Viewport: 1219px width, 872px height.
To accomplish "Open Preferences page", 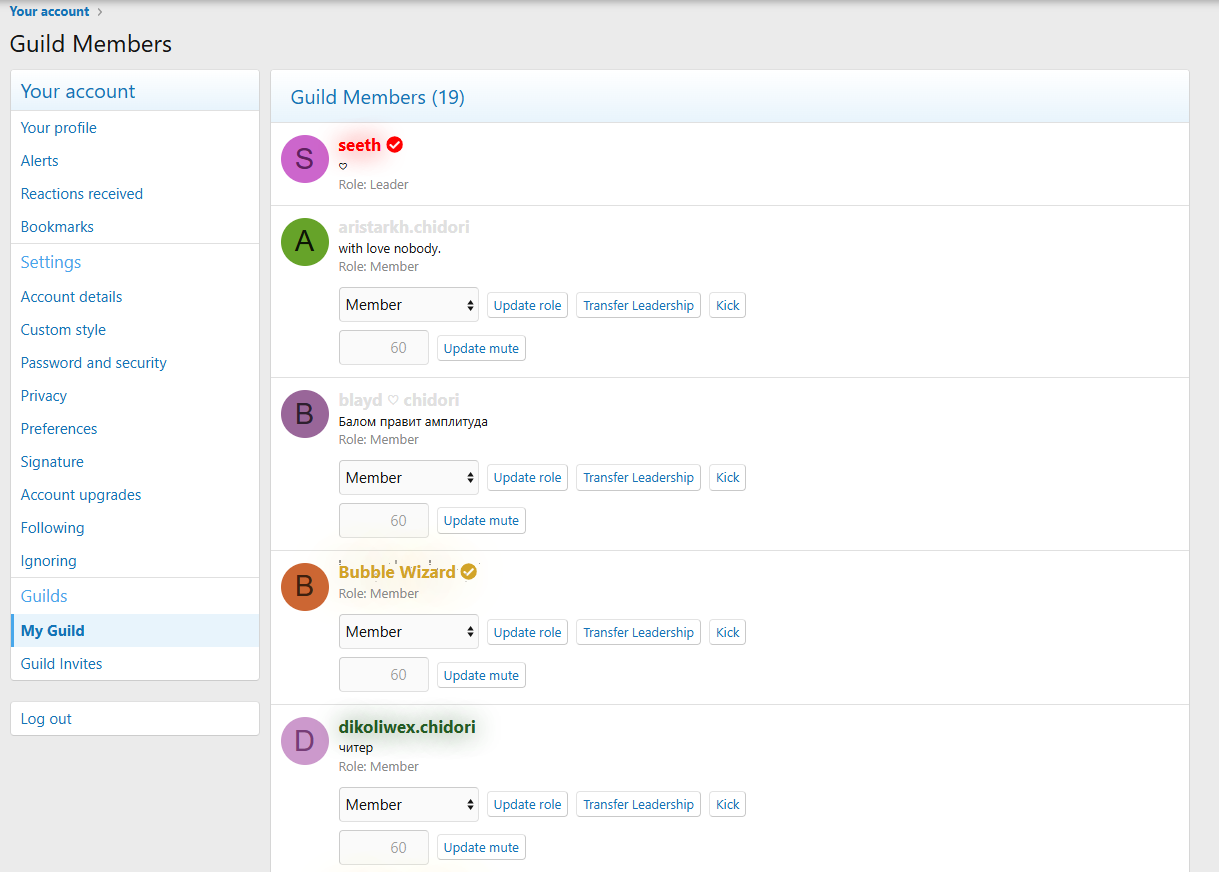I will pyautogui.click(x=135, y=429).
